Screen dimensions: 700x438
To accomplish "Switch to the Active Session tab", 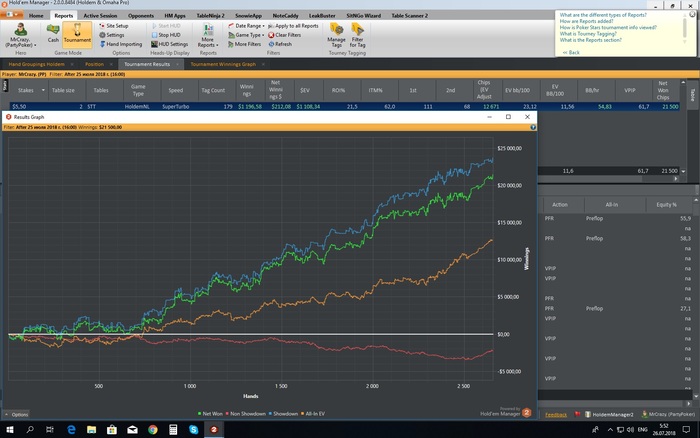I will tap(100, 16).
